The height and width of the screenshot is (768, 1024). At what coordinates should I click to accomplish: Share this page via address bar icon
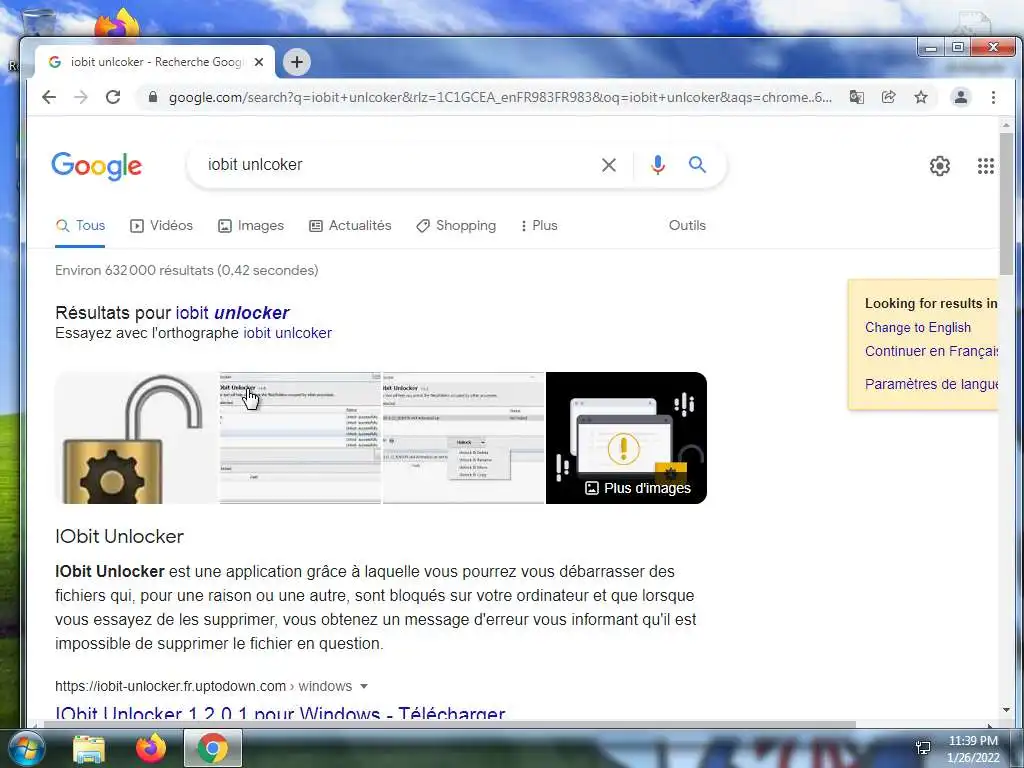pyautogui.click(x=888, y=97)
